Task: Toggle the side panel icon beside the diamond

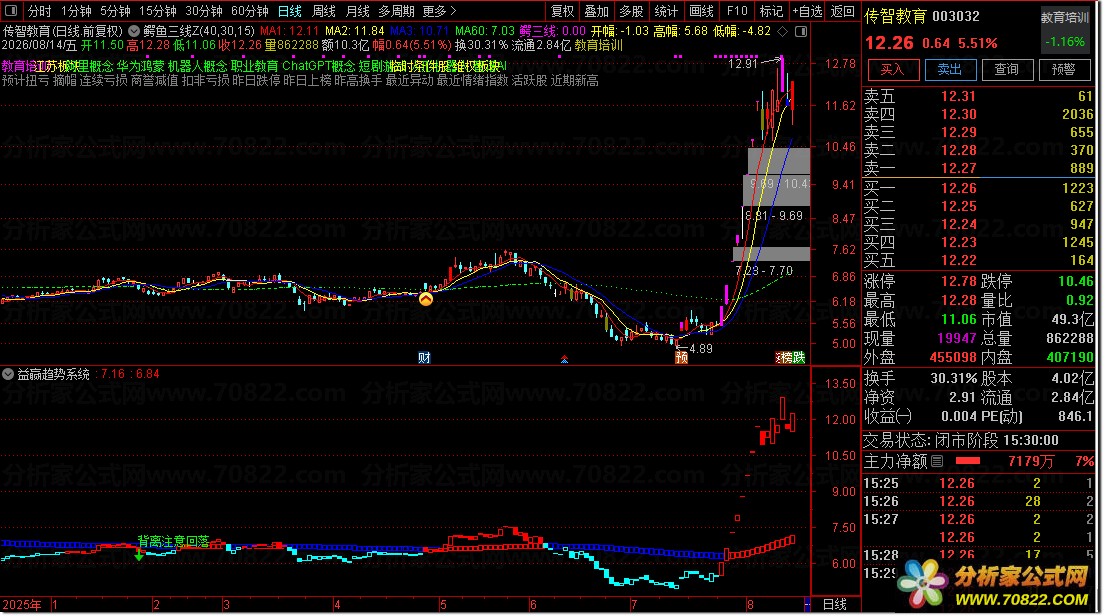Action: coord(801,31)
